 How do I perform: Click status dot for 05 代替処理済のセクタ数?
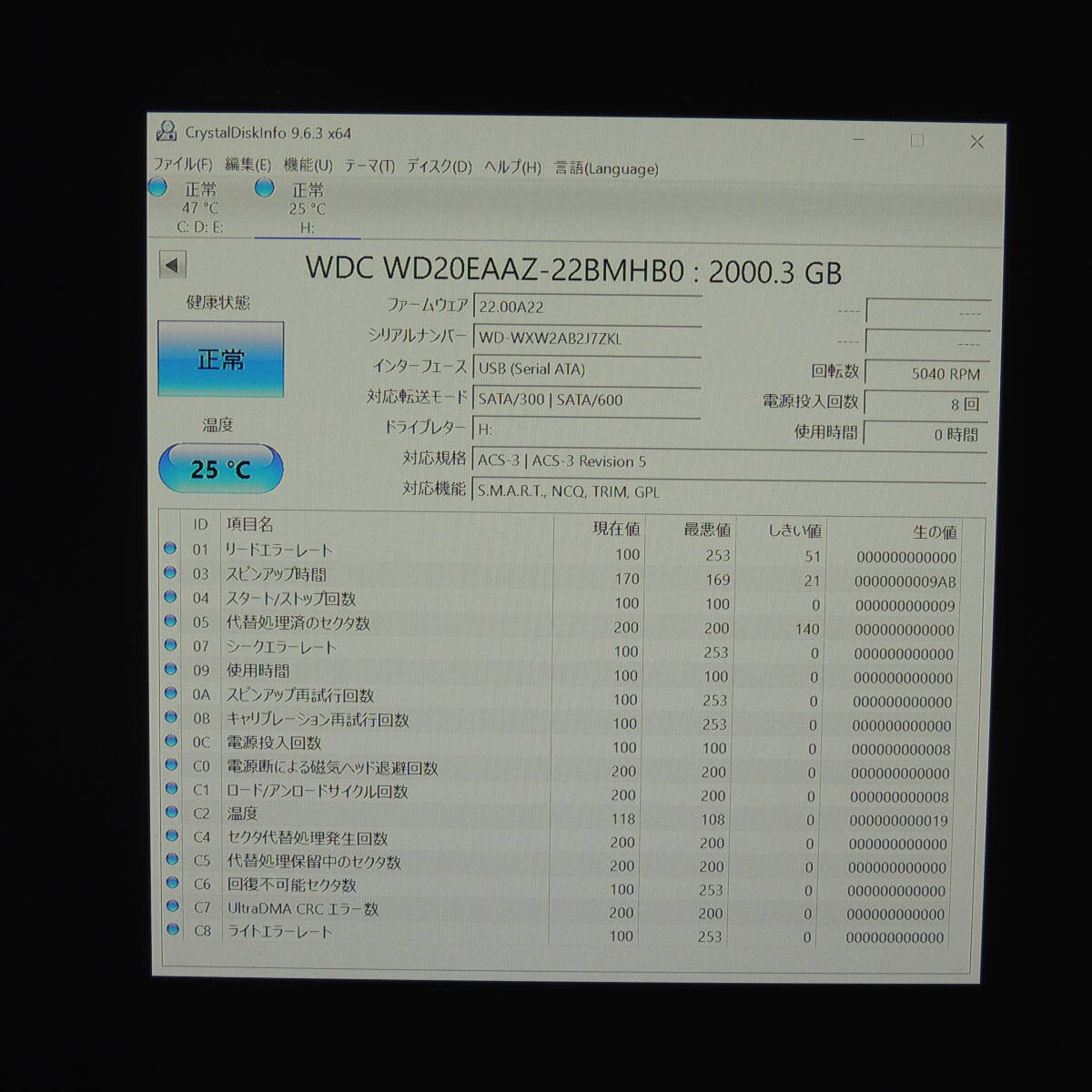coord(170,621)
